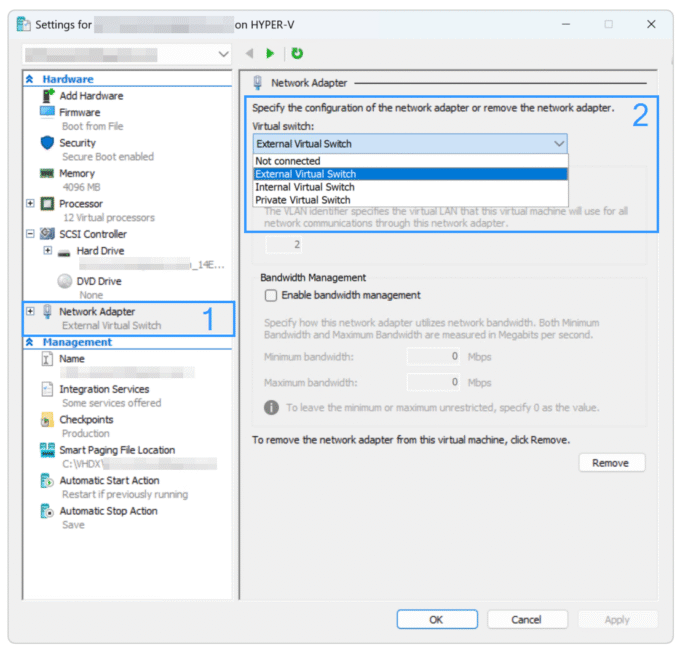Click the Automatic Stop Action icon
Image resolution: width=680 pixels, height=650 pixels.
click(x=47, y=511)
